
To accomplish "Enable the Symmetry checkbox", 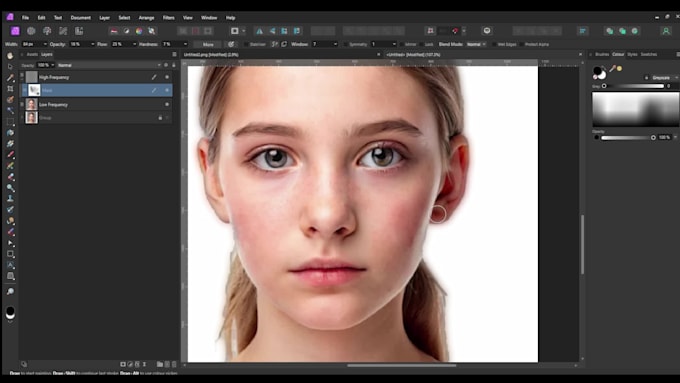I will point(346,44).
